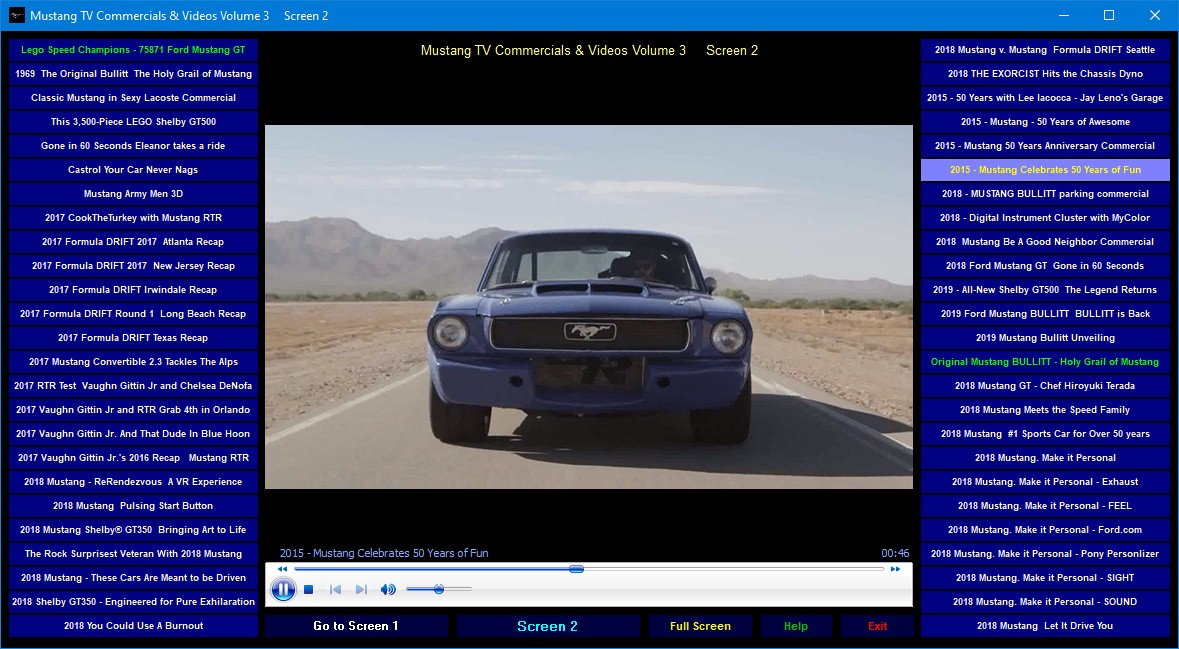
Task: Play Digital Instrument Cluster with MyColor
Action: [x=1045, y=218]
